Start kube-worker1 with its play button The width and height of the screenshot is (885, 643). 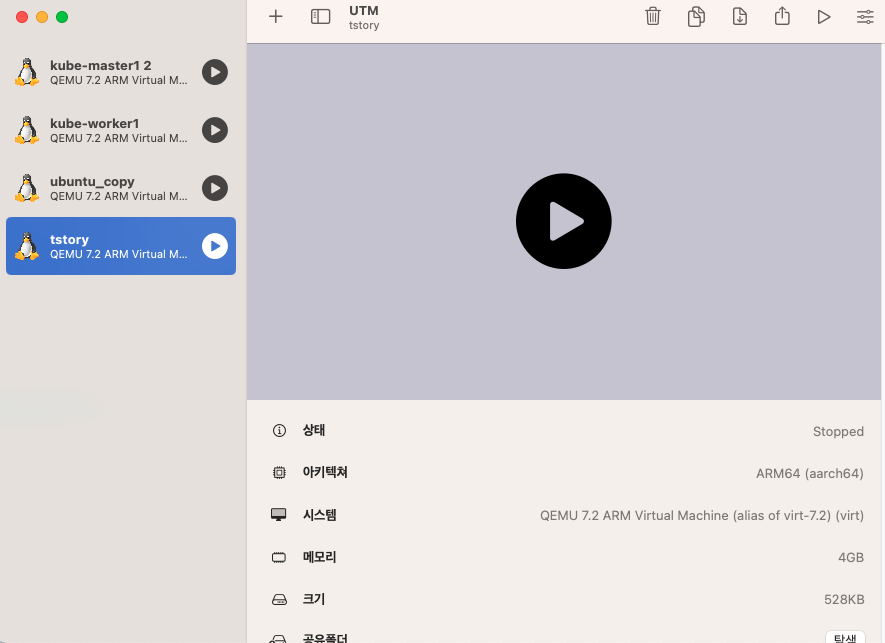click(215, 130)
